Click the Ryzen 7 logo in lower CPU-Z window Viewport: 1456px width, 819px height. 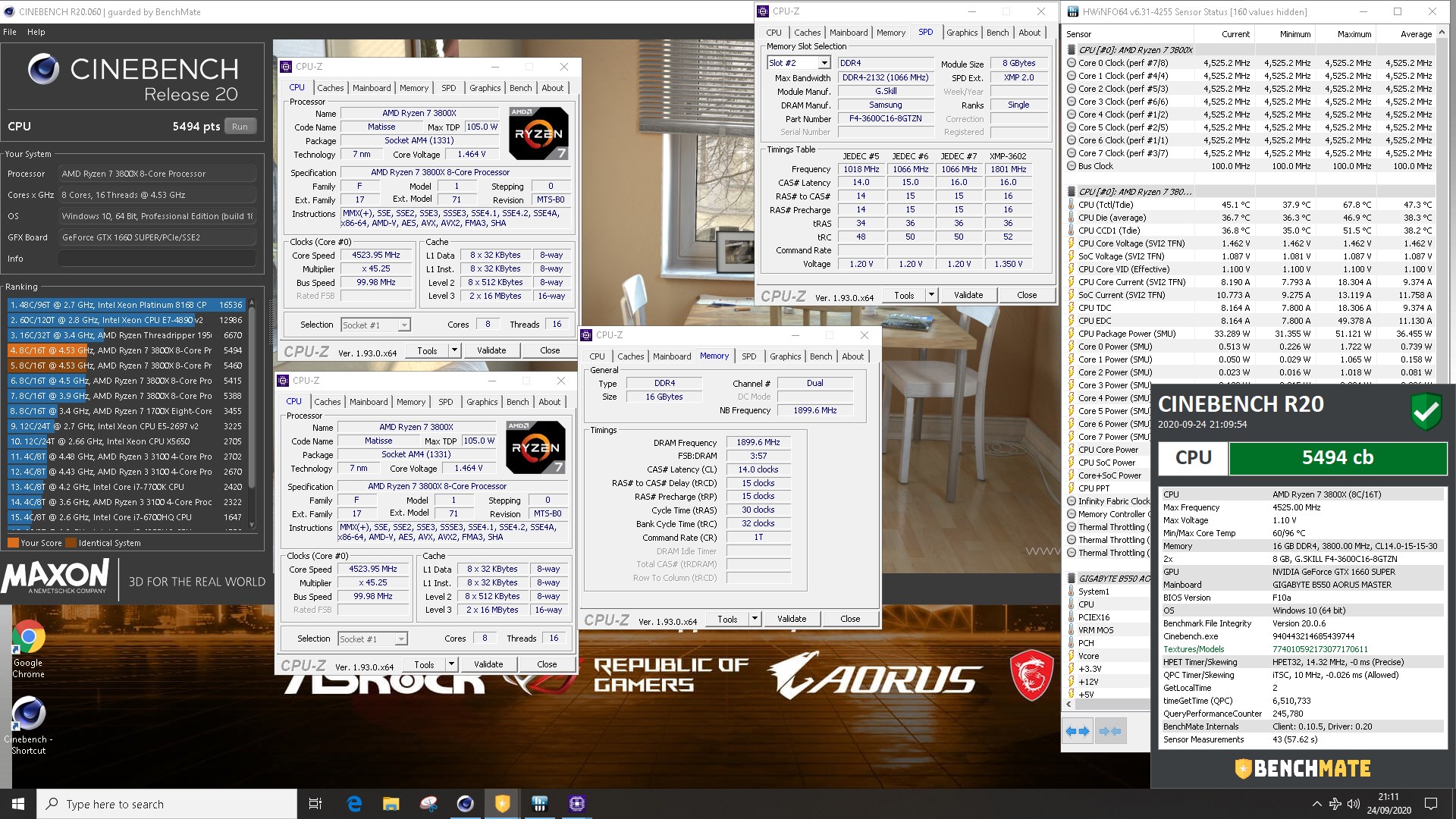point(535,447)
